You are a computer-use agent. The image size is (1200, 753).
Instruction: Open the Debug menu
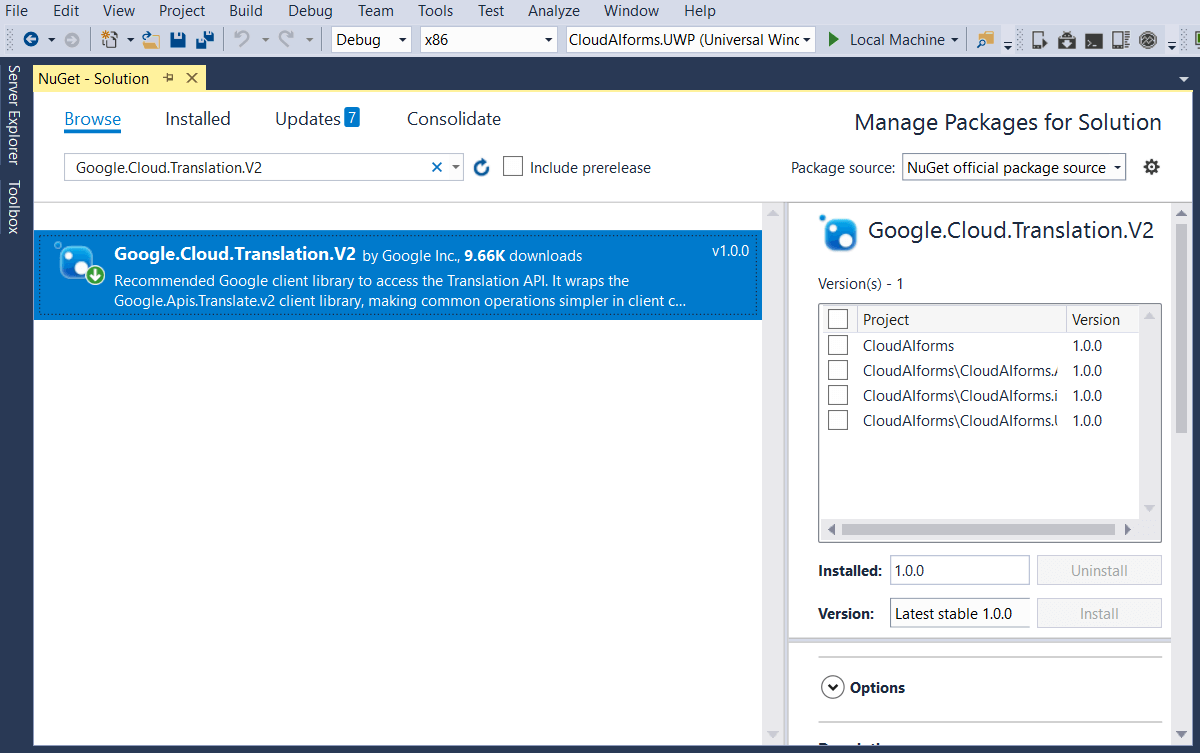(x=310, y=11)
